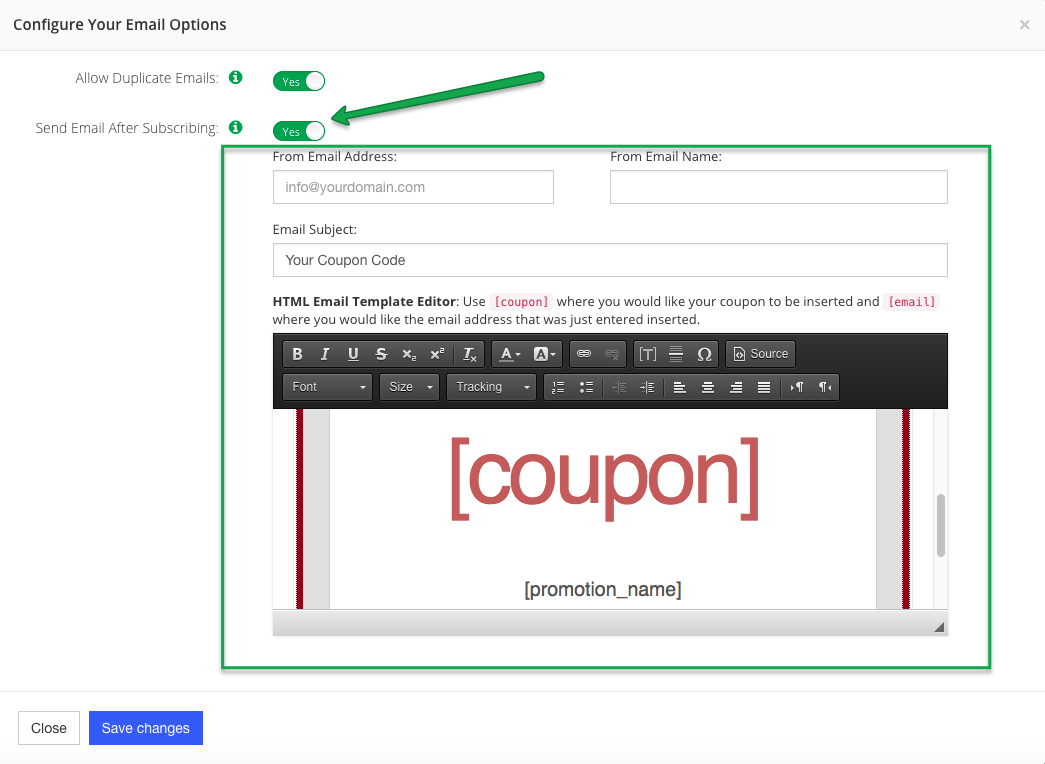
Task: Open the Size dropdown
Action: click(409, 387)
